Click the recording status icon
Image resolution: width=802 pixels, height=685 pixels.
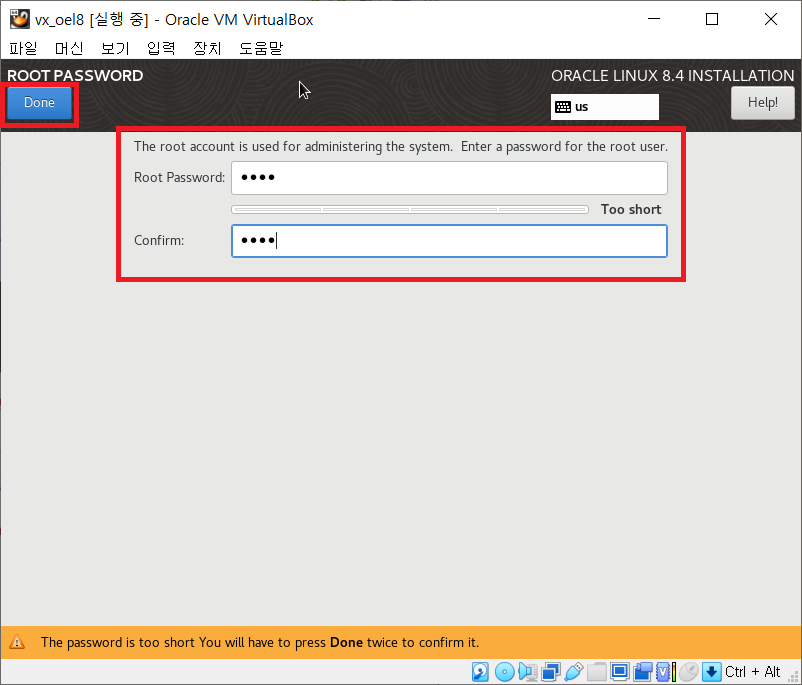[643, 672]
